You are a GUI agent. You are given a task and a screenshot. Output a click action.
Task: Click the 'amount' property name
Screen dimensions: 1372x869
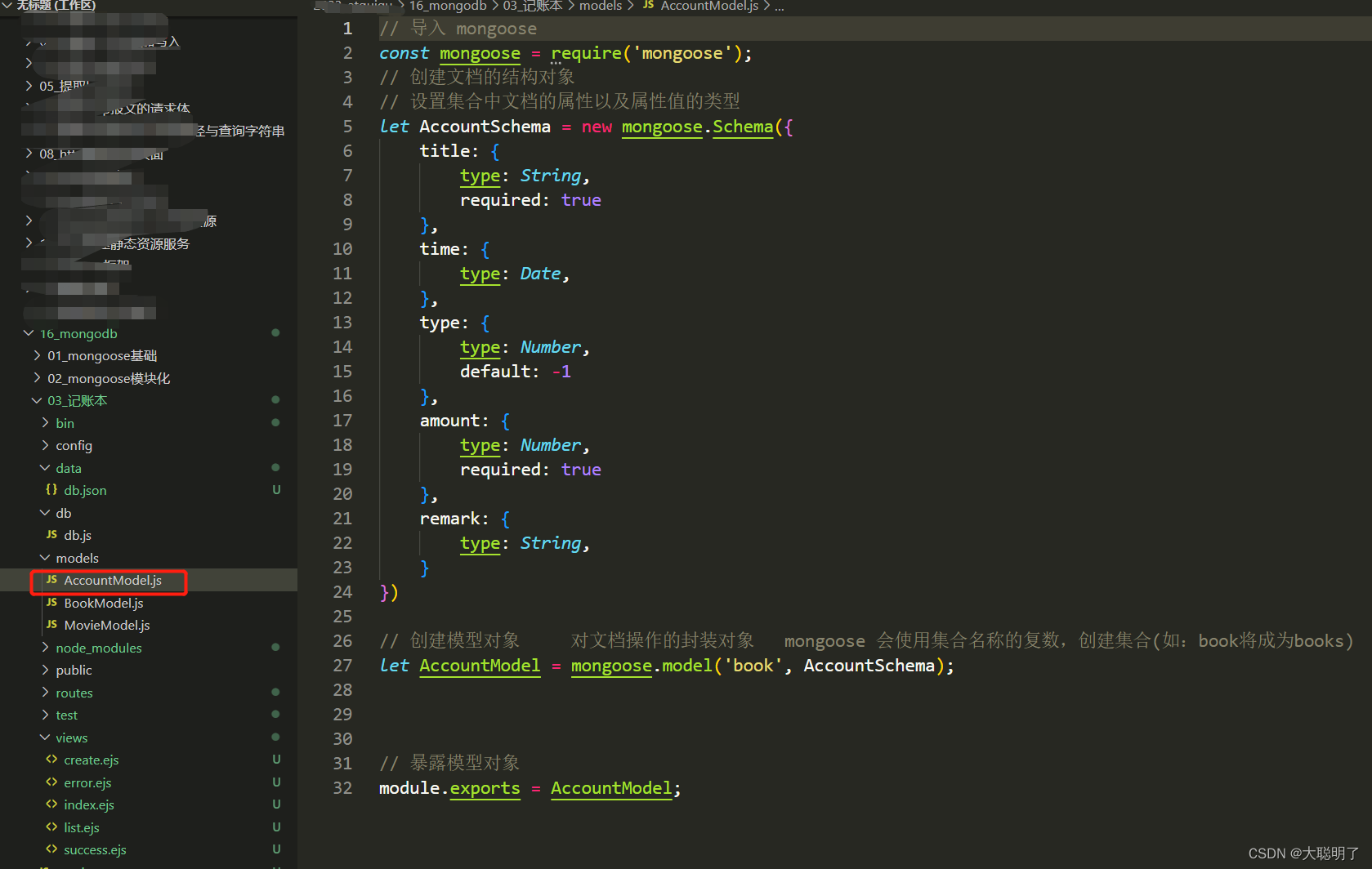click(x=449, y=421)
